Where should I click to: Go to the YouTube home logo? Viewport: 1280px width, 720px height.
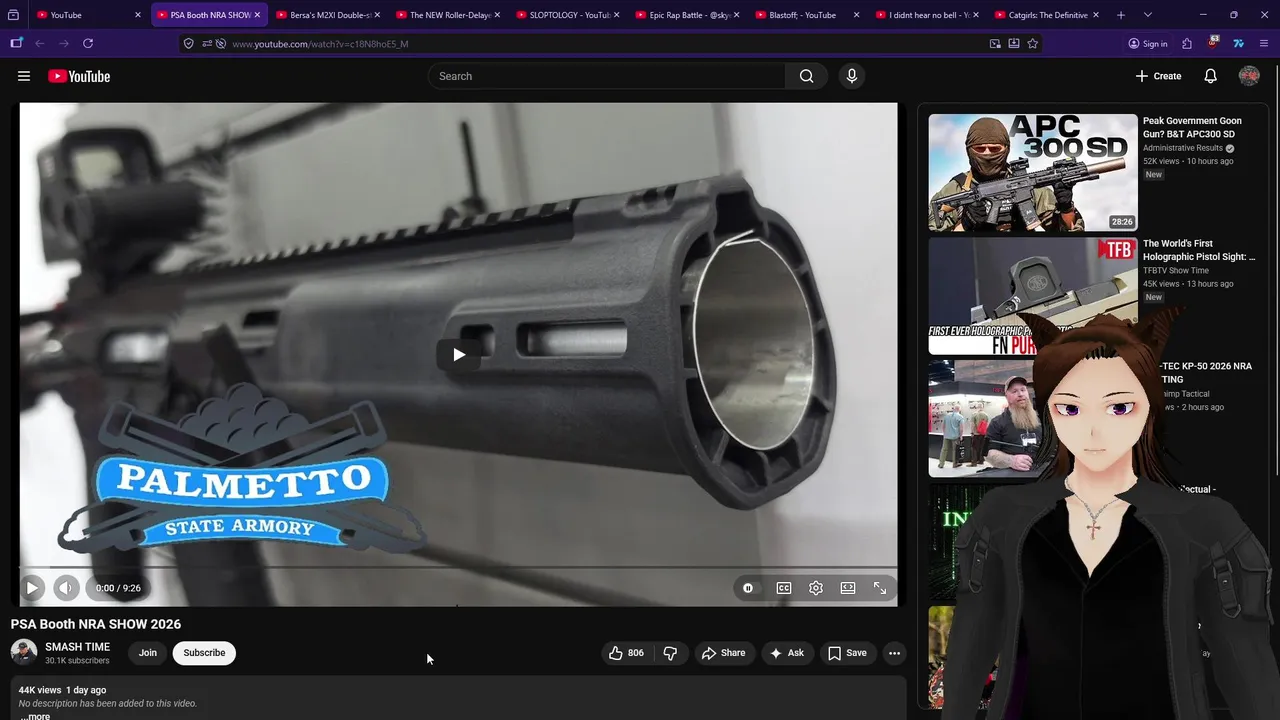pyautogui.click(x=79, y=76)
